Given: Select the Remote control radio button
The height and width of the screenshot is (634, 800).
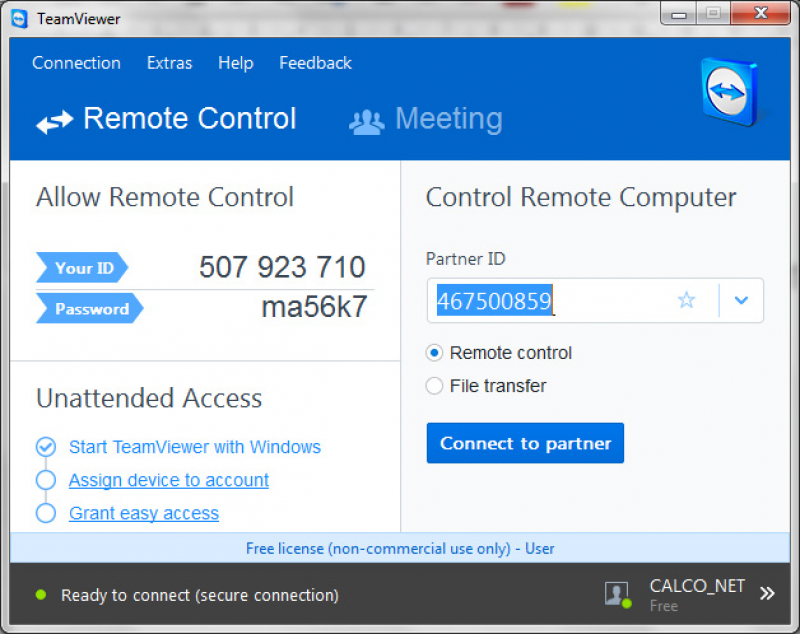Looking at the screenshot, I should click(x=434, y=352).
